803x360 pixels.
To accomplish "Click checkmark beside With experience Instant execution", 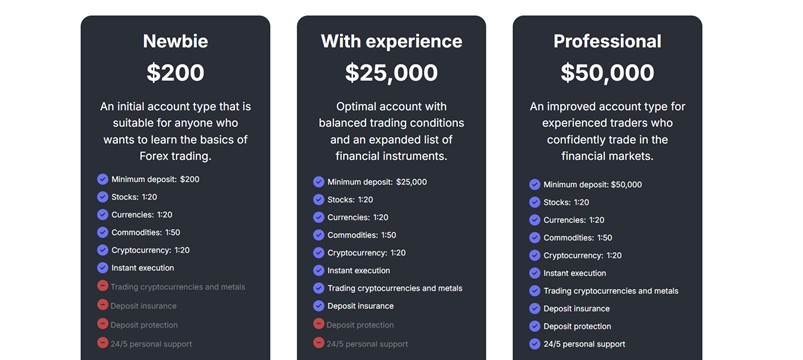I will (x=319, y=270).
